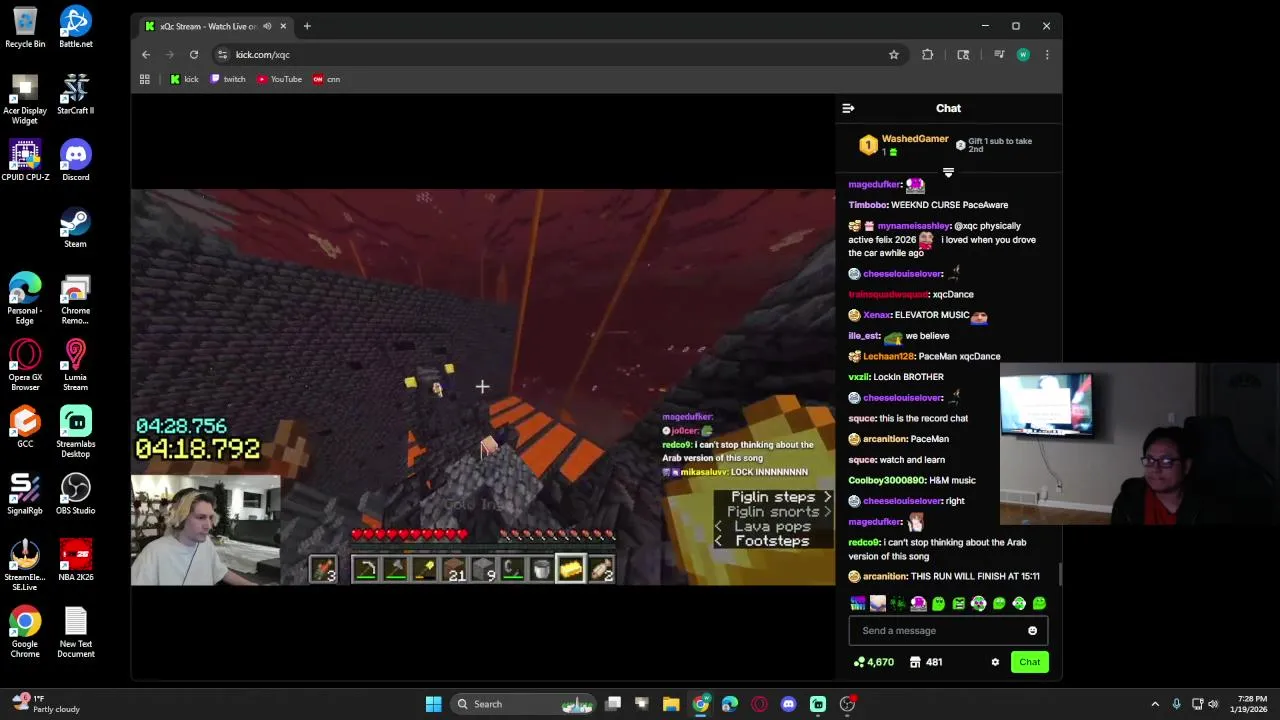1280x720 pixels.
Task: Open OBS Studio desktop icon
Action: [x=76, y=494]
